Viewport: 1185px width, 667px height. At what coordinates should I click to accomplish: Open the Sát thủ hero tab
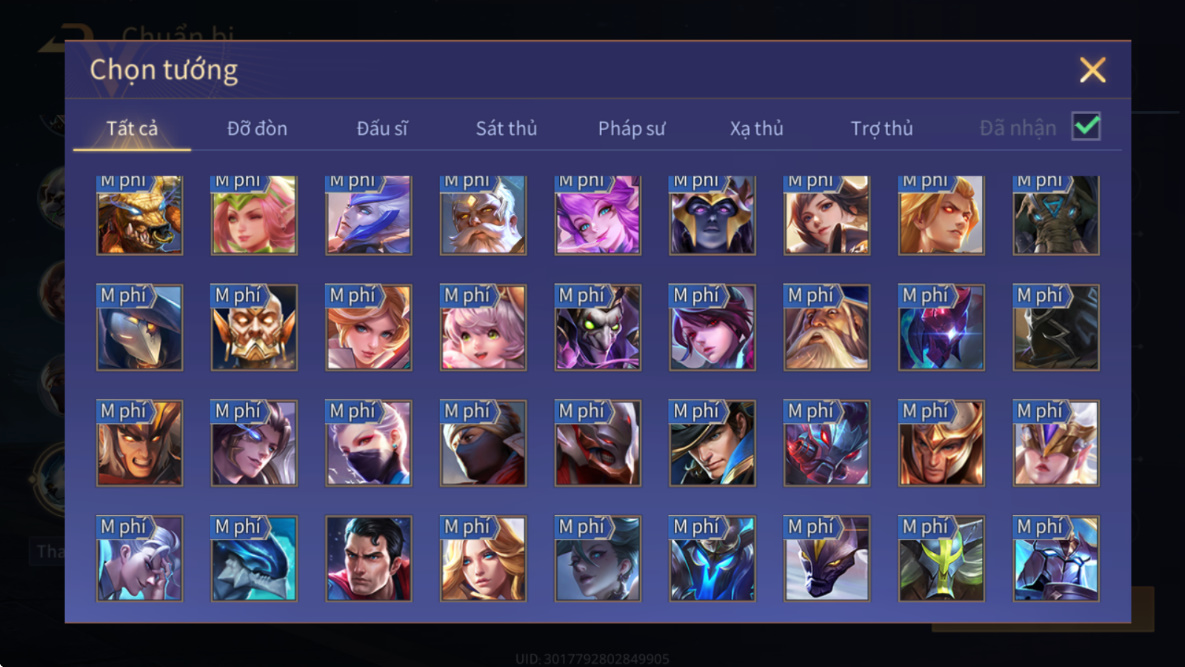coord(506,128)
